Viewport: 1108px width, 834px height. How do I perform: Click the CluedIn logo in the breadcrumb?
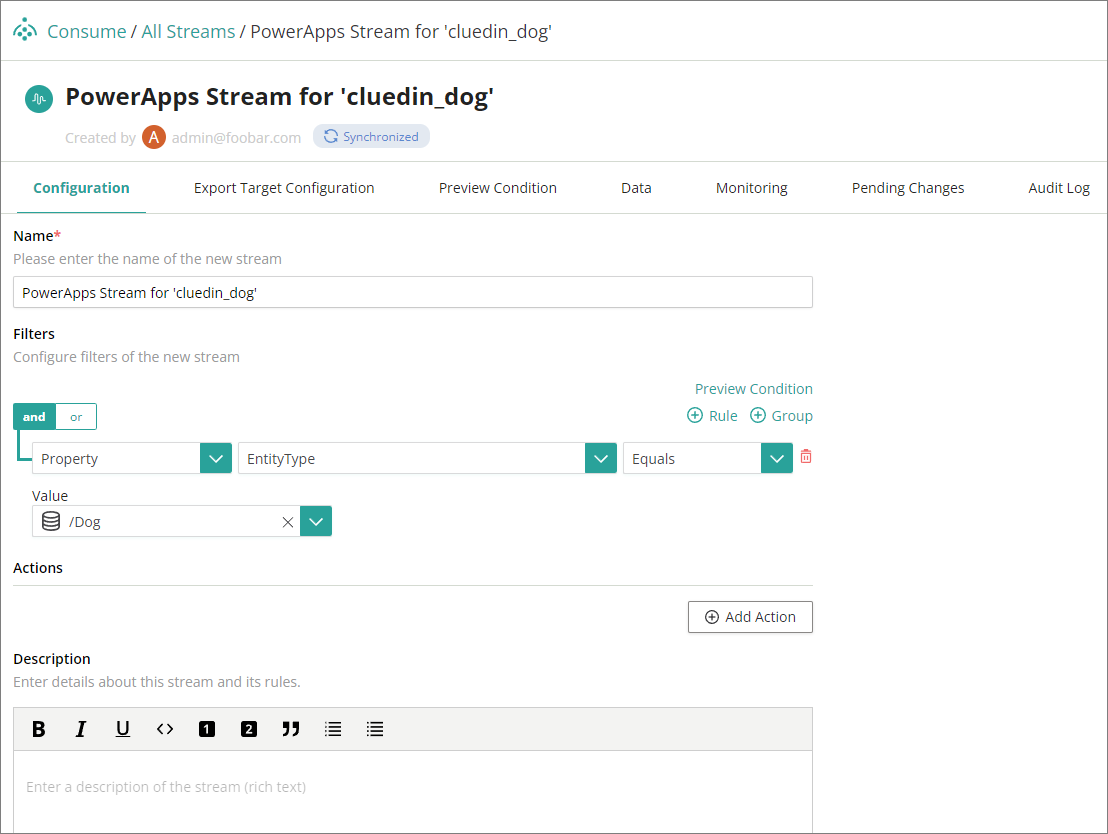[25, 30]
